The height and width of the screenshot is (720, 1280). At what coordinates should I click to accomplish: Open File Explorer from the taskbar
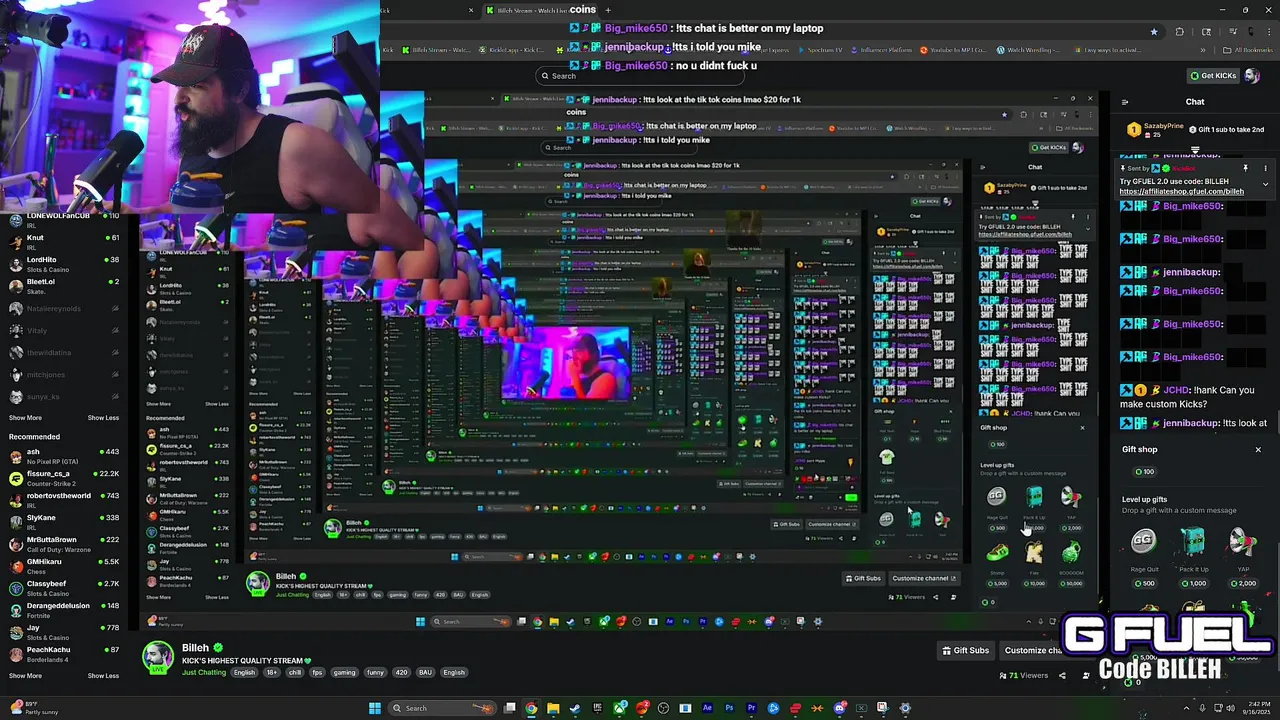click(553, 708)
